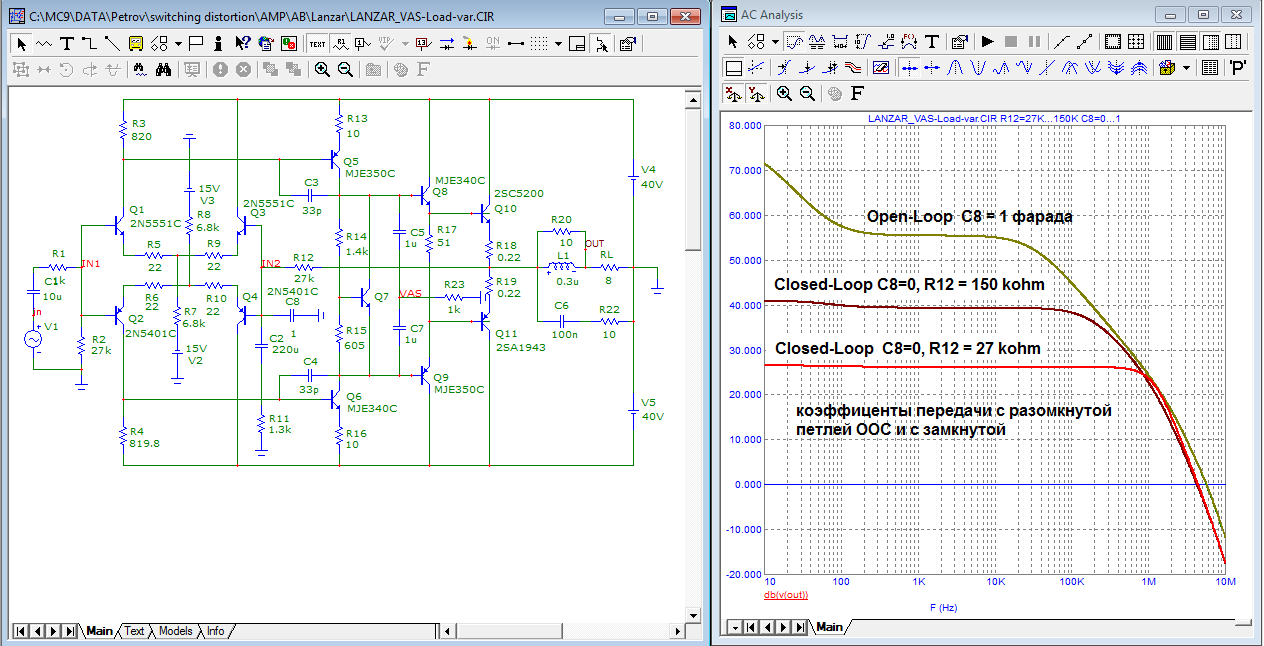Image resolution: width=1264 pixels, height=646 pixels.
Task: Click the Run analysis play button
Action: [x=987, y=42]
